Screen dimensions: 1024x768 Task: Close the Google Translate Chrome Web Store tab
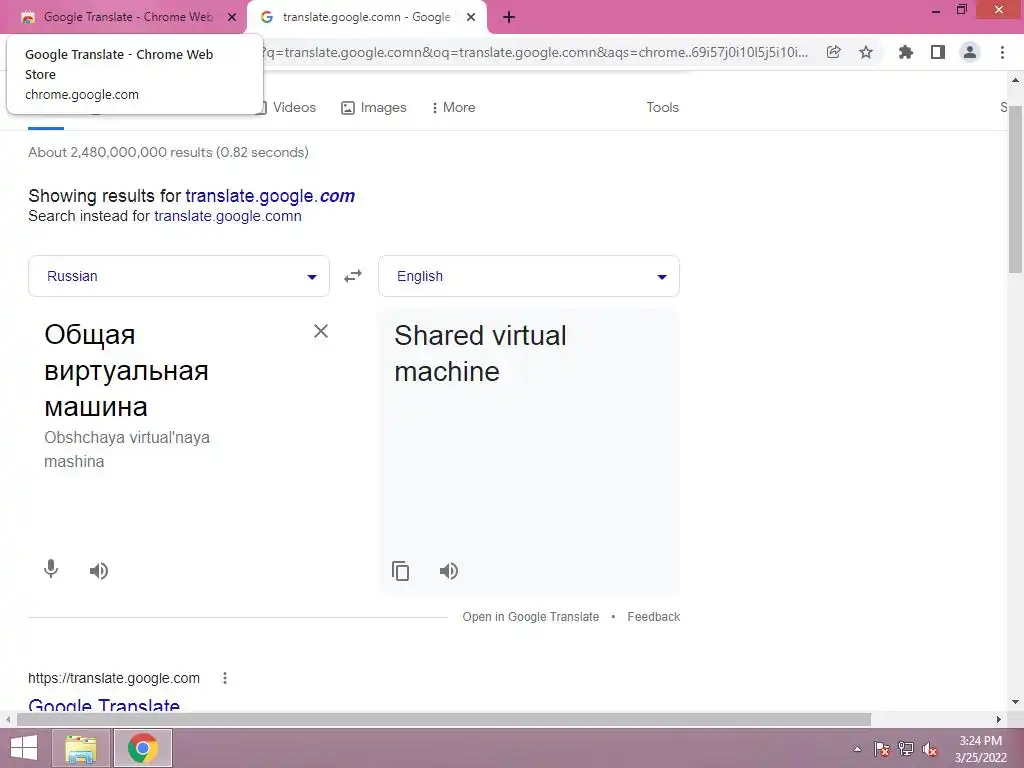point(232,17)
